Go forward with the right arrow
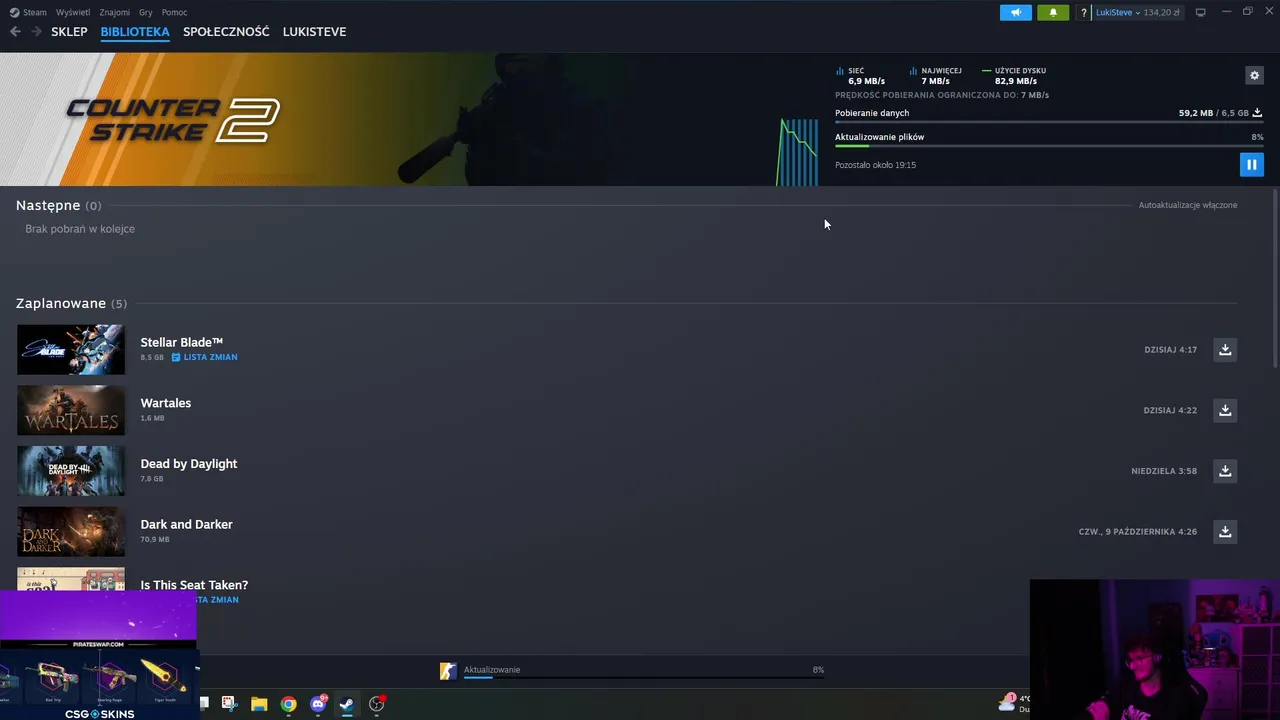The width and height of the screenshot is (1280, 720). pyautogui.click(x=36, y=32)
